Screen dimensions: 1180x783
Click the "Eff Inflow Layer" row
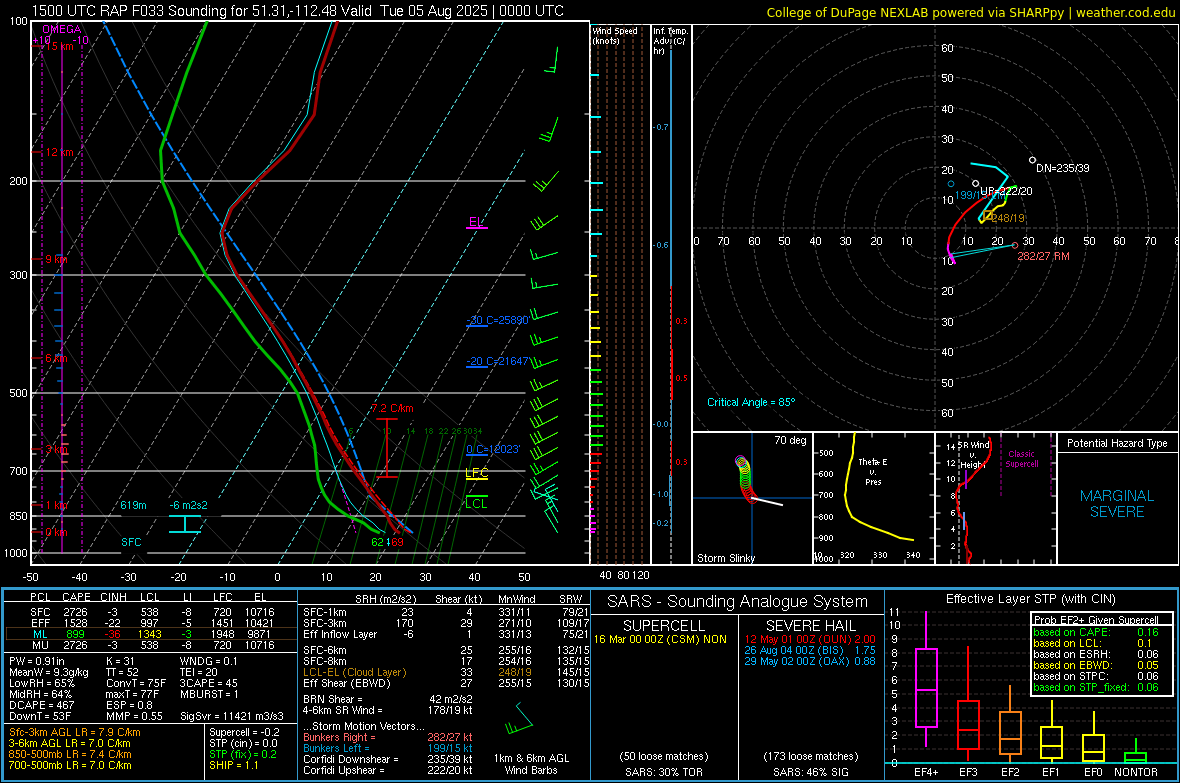(445, 634)
